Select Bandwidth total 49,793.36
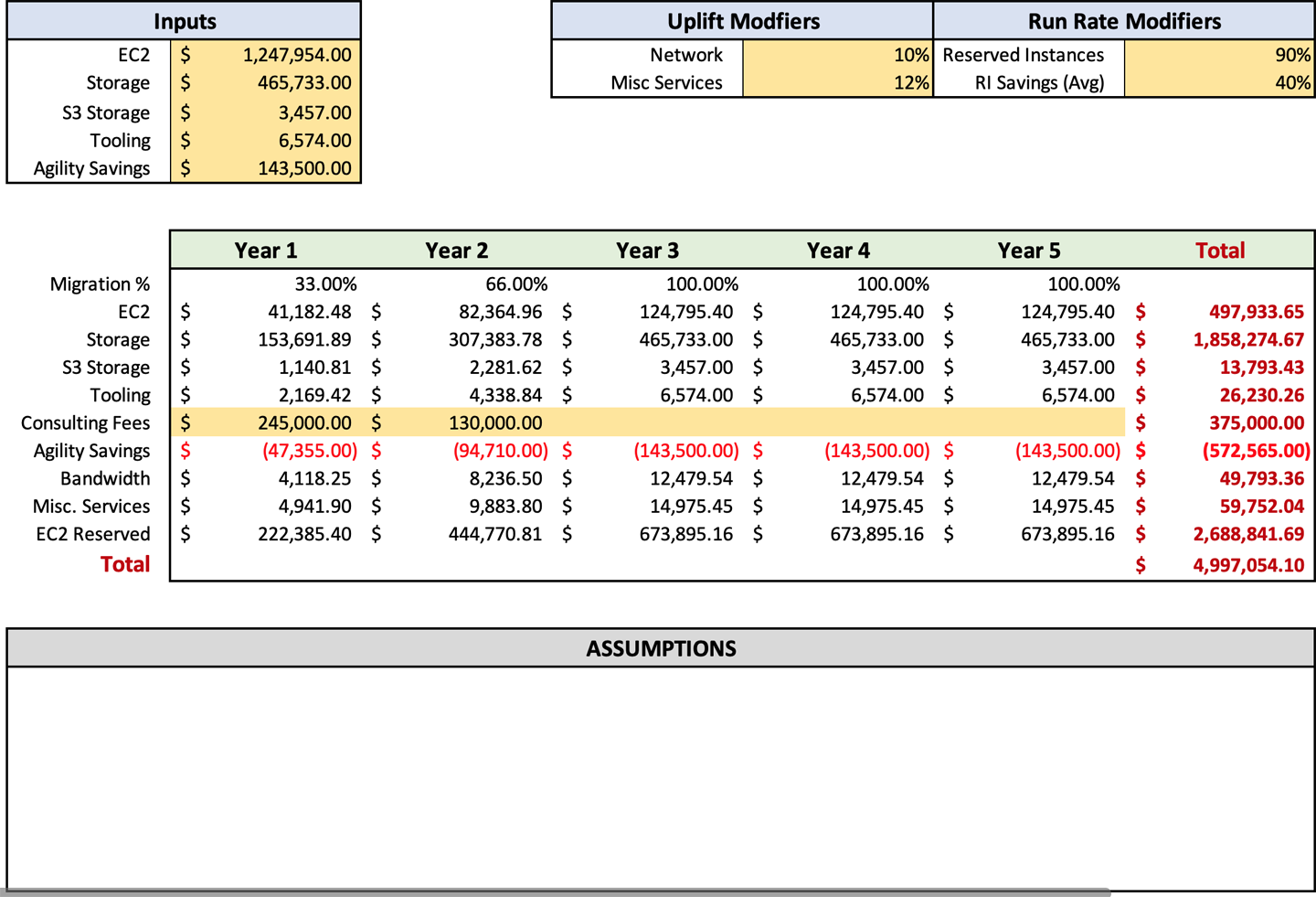Image resolution: width=1316 pixels, height=897 pixels. click(1261, 478)
